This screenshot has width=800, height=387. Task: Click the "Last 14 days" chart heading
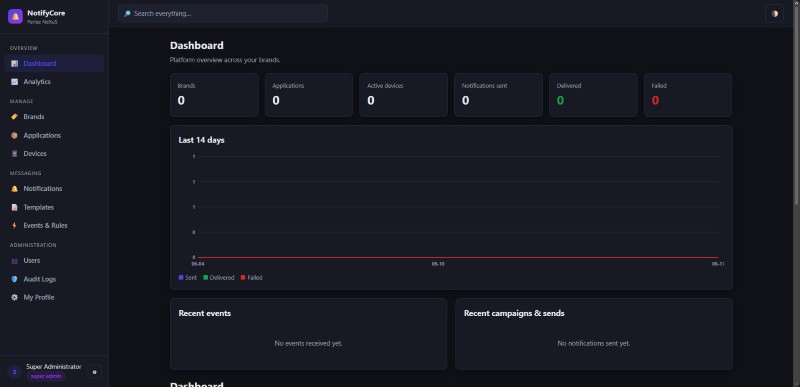[202, 140]
